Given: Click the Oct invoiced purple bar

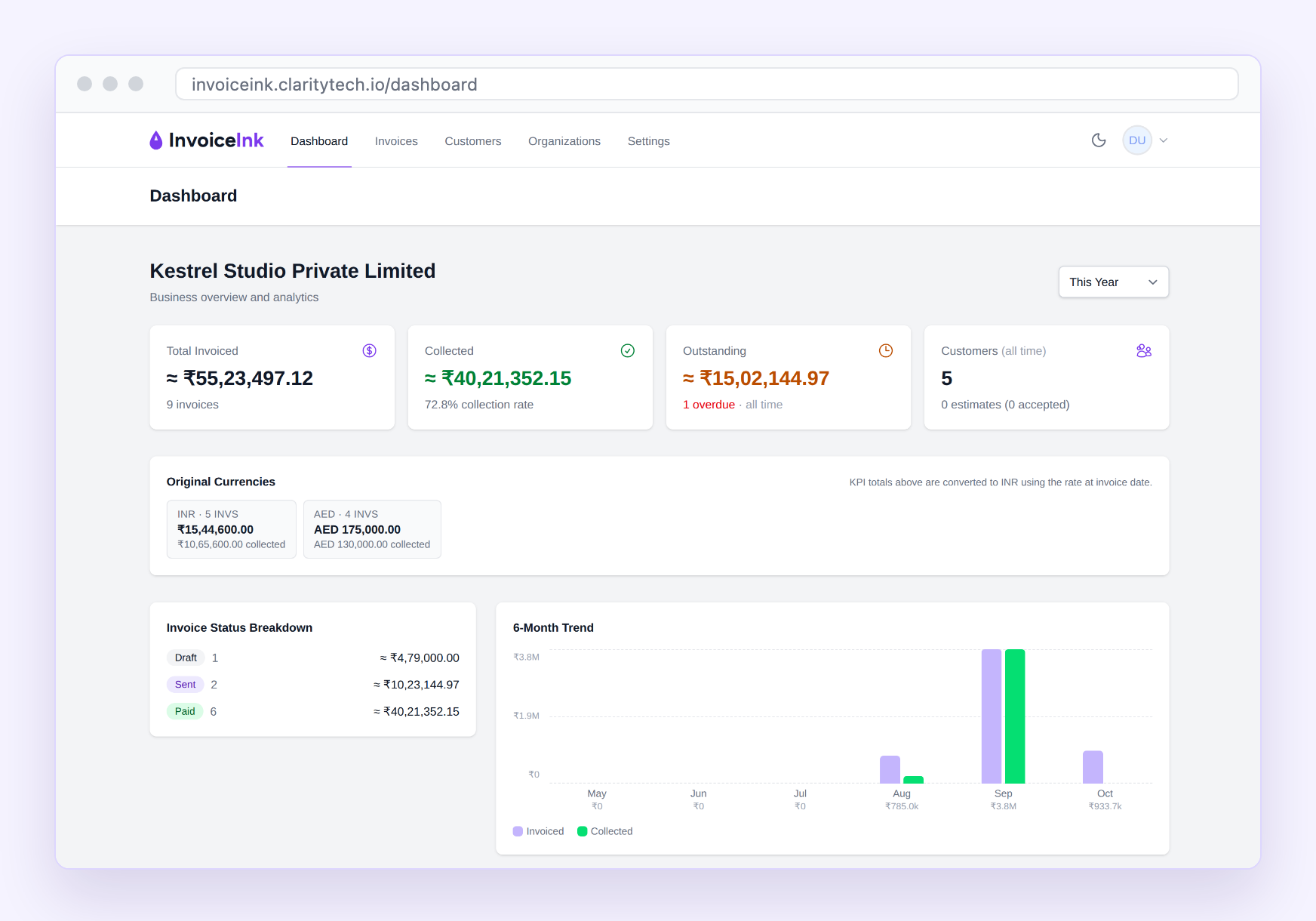Looking at the screenshot, I should tap(1093, 767).
